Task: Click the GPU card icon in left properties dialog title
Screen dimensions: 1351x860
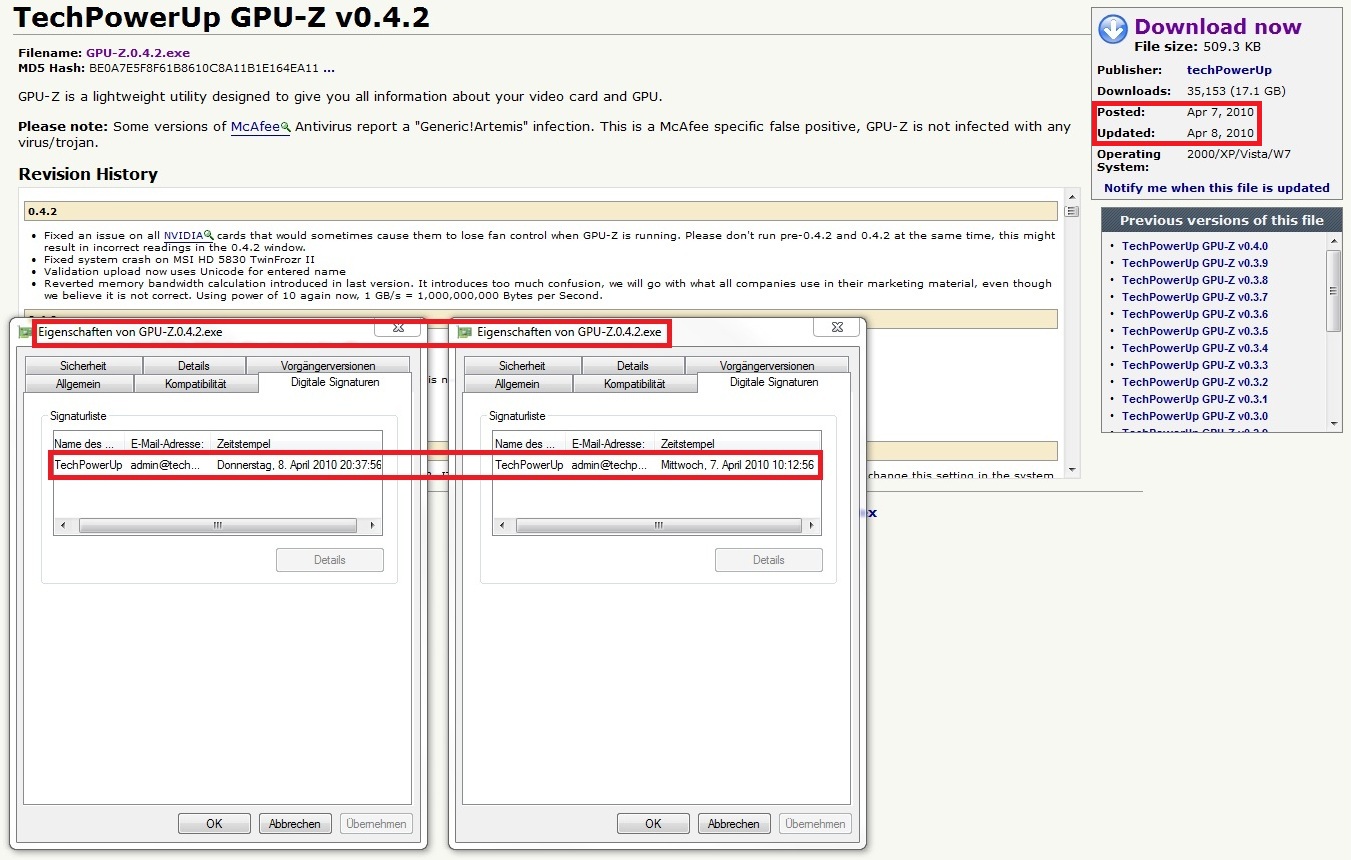Action: (x=25, y=332)
